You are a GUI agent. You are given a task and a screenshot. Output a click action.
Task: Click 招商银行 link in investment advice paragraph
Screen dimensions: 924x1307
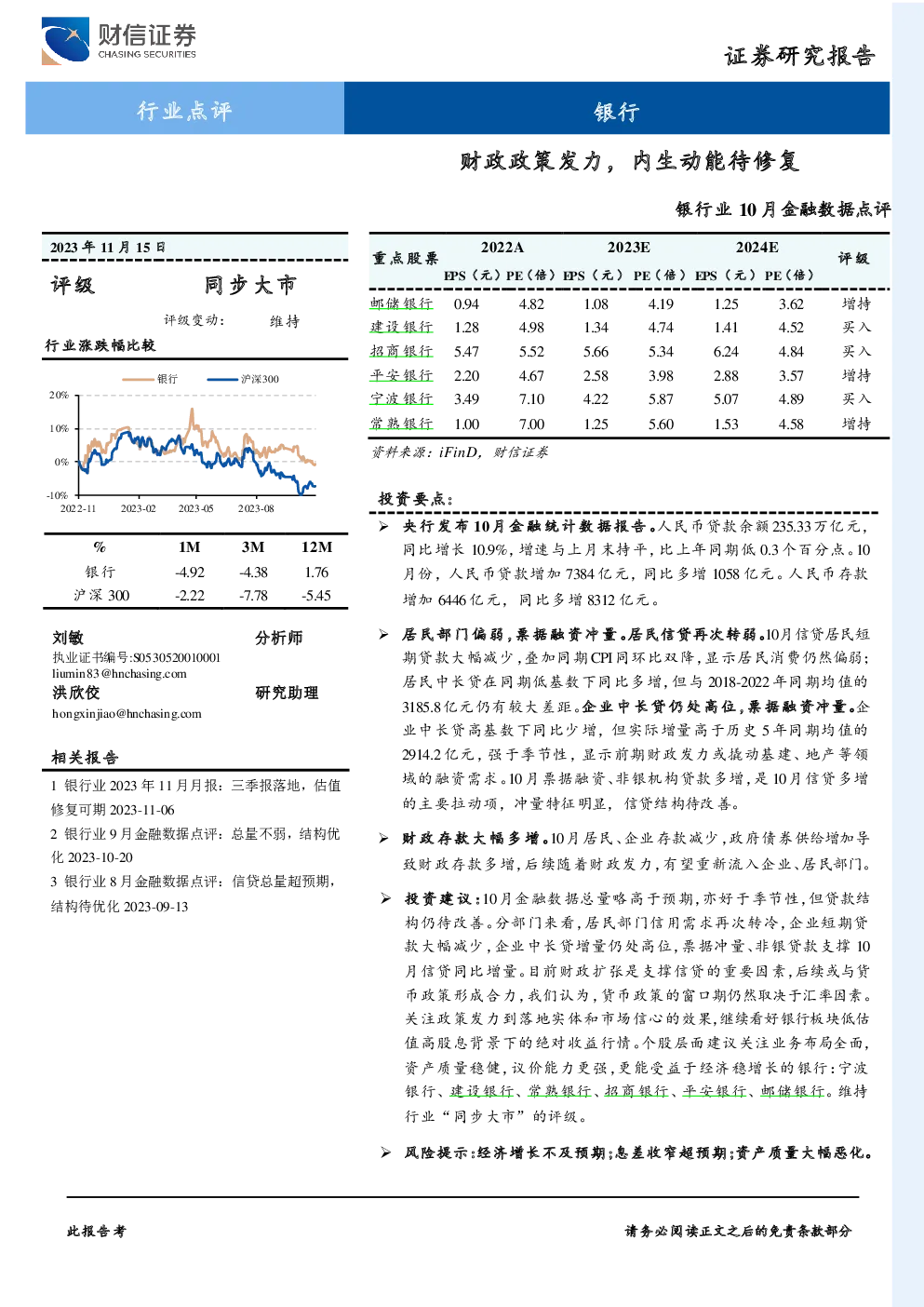[x=636, y=1092]
